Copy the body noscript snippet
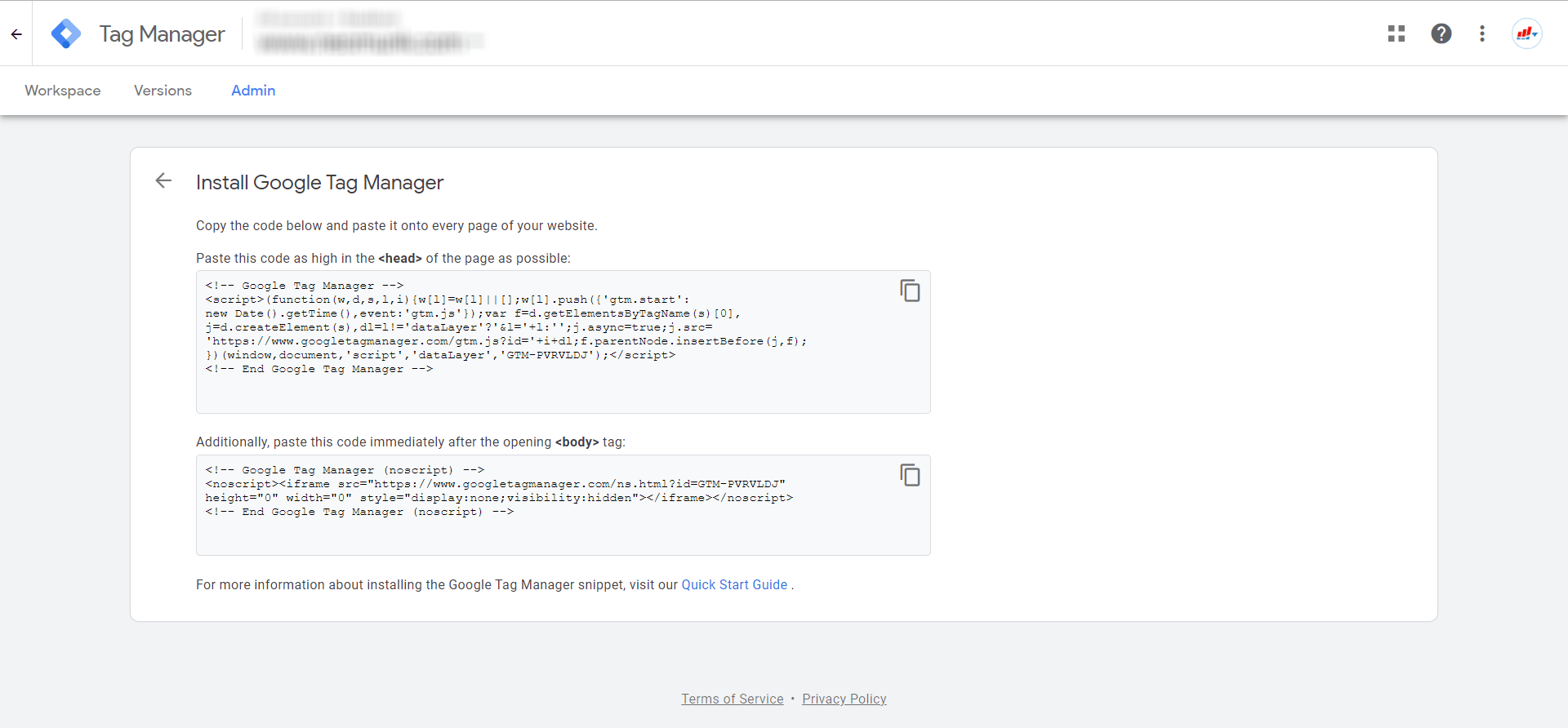 (x=910, y=475)
